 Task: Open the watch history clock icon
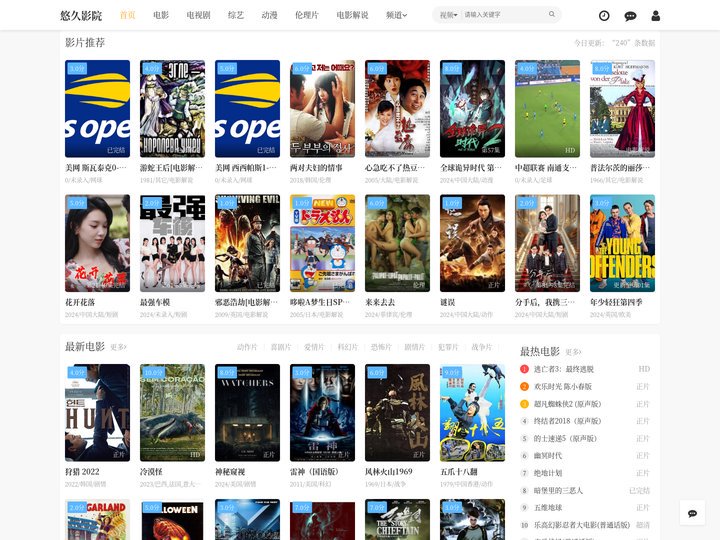pyautogui.click(x=604, y=16)
